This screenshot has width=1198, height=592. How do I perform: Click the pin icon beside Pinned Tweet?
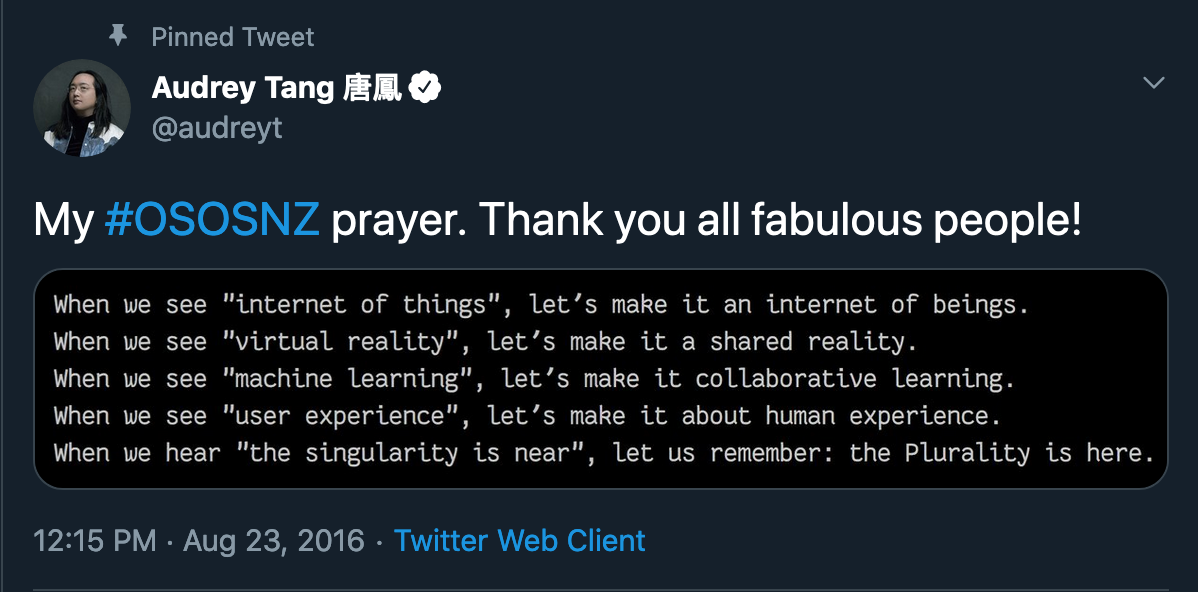(119, 37)
